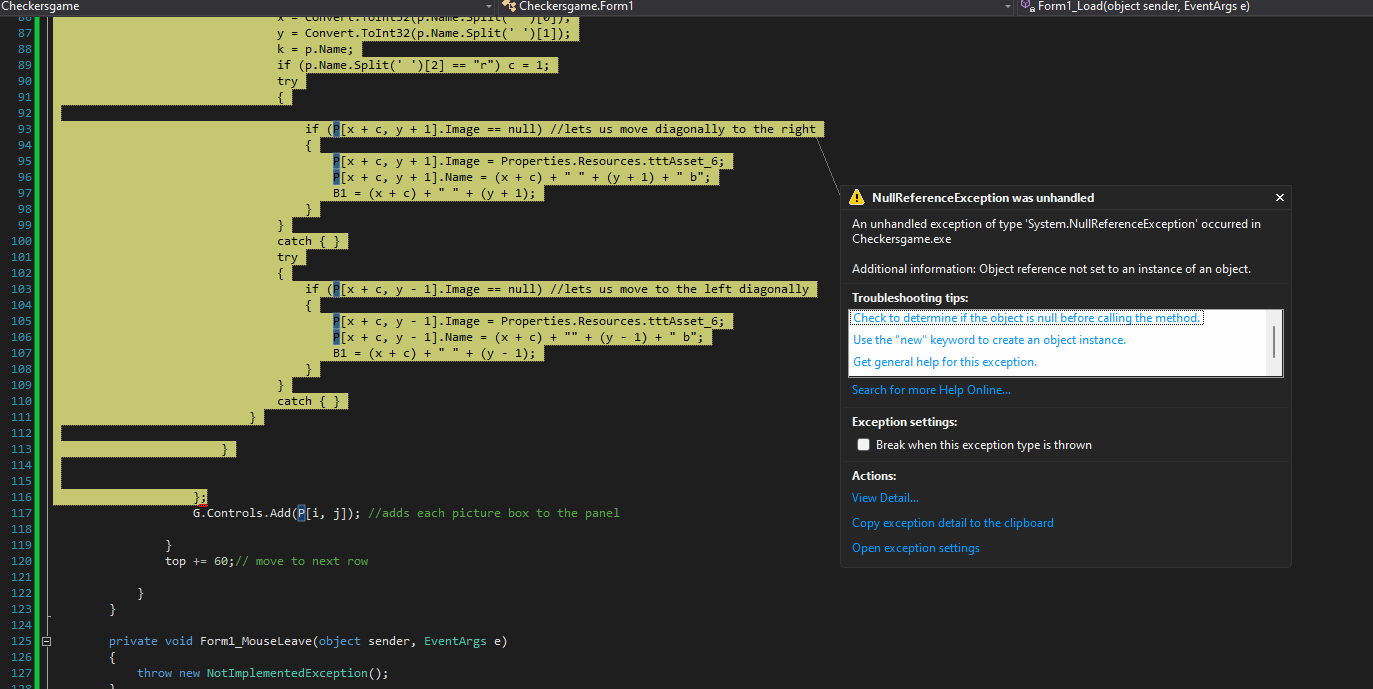1373x689 pixels.
Task: Click 'k = p.Name;' code line
Action: pos(315,49)
